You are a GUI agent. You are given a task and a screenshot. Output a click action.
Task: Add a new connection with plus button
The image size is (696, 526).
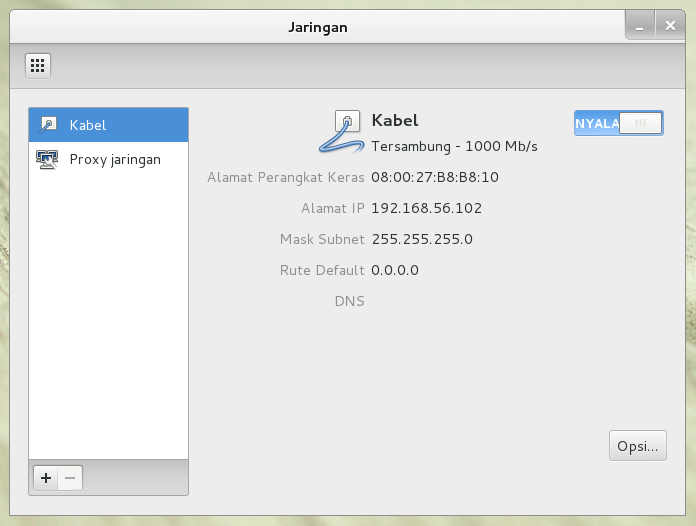pos(45,478)
